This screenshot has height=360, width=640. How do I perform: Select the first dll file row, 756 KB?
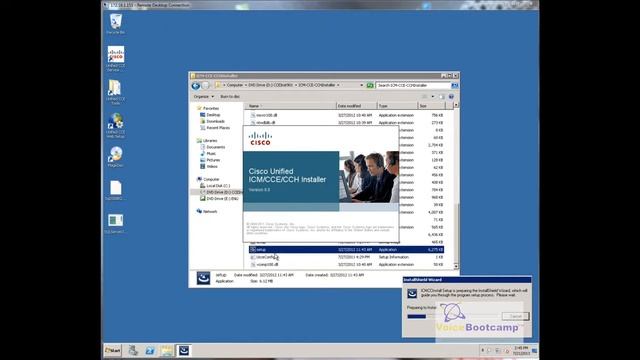pyautogui.click(x=346, y=115)
